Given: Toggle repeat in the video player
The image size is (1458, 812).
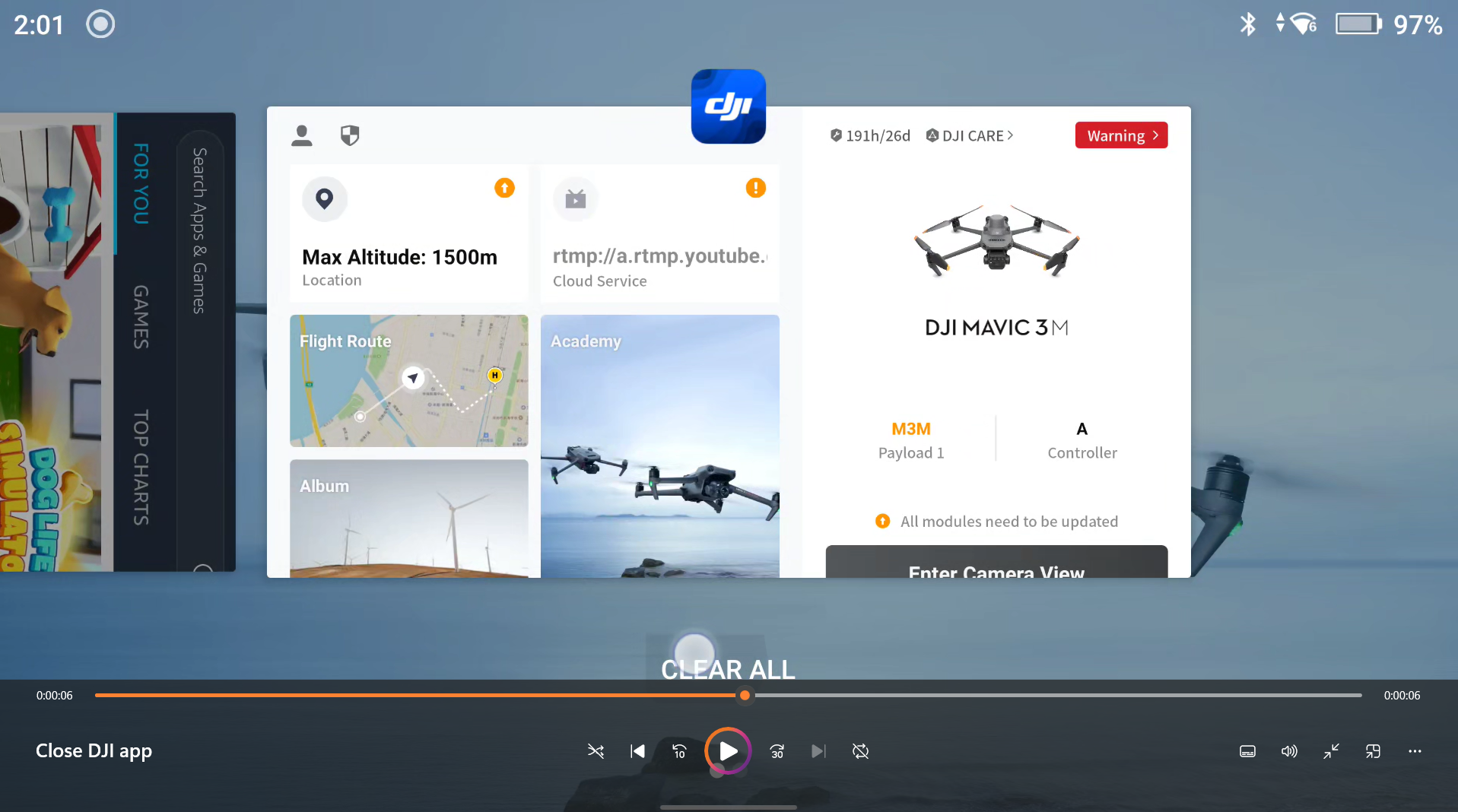Looking at the screenshot, I should click(x=860, y=751).
